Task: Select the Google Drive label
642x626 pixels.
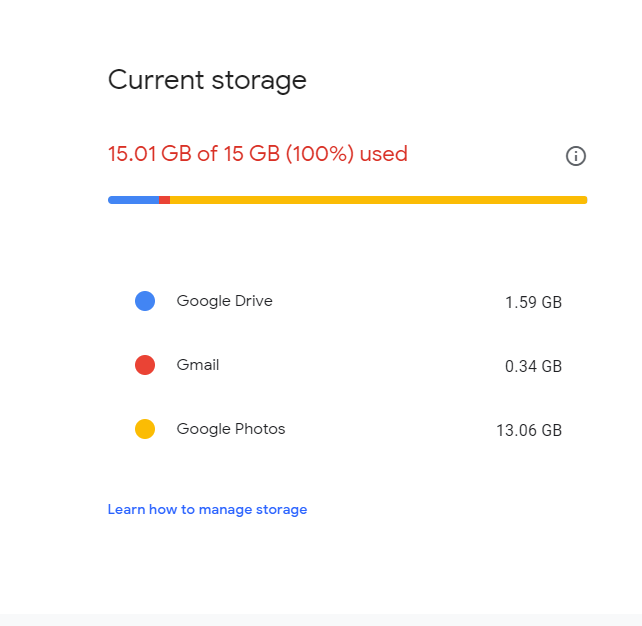Action: click(224, 301)
